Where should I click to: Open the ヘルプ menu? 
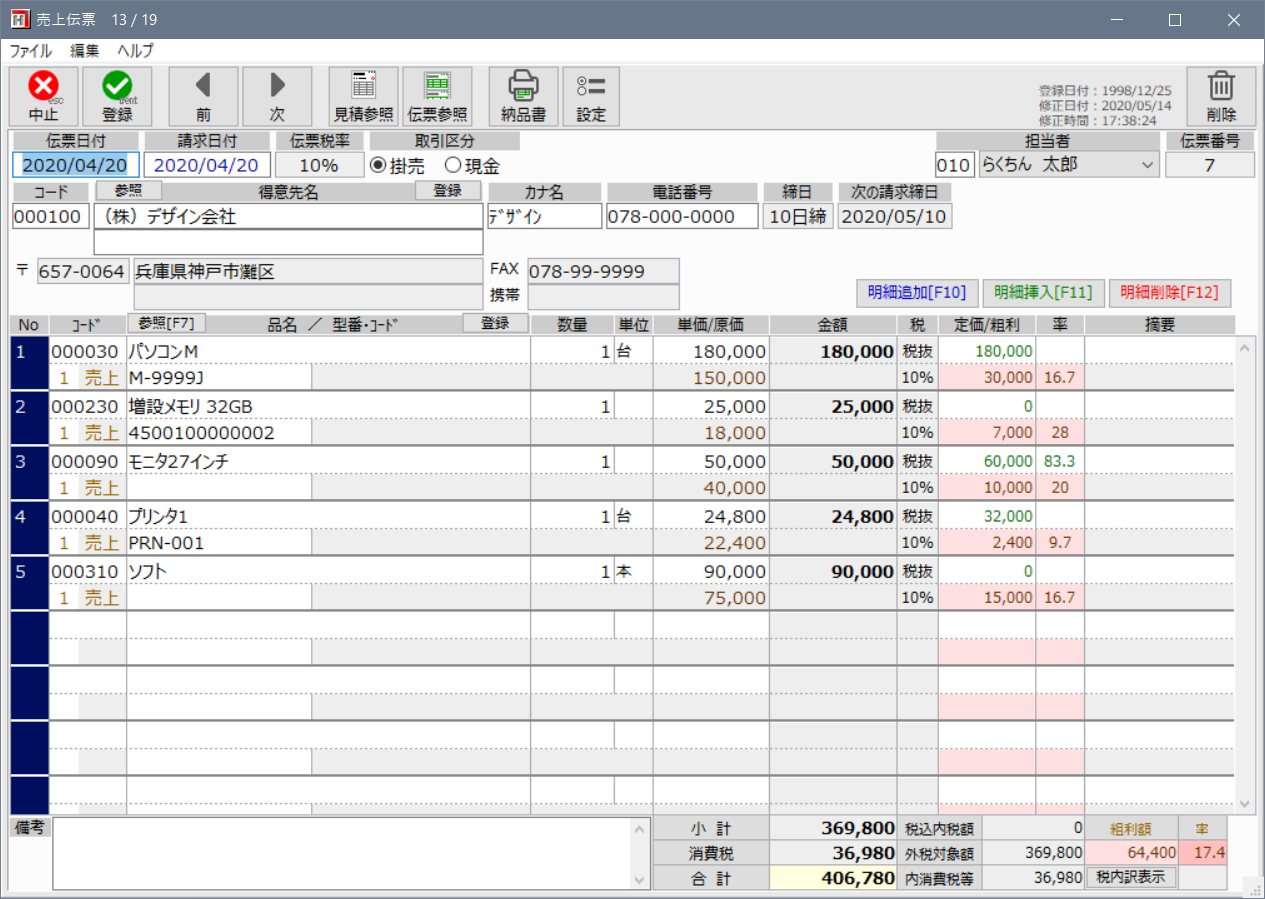coord(135,51)
